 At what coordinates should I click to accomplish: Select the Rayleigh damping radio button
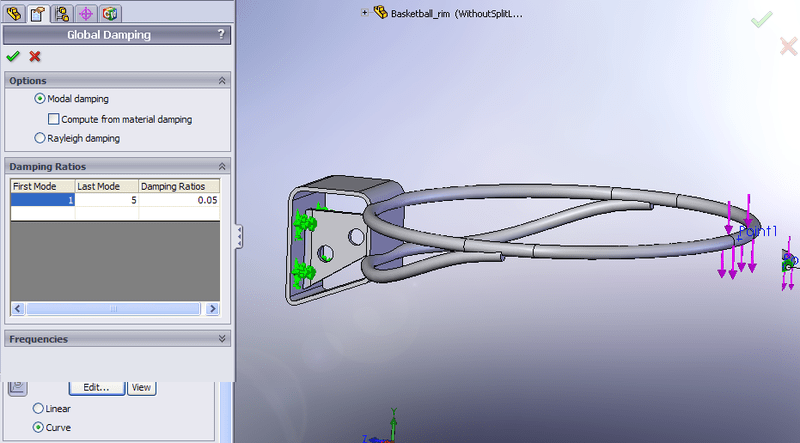click(40, 138)
